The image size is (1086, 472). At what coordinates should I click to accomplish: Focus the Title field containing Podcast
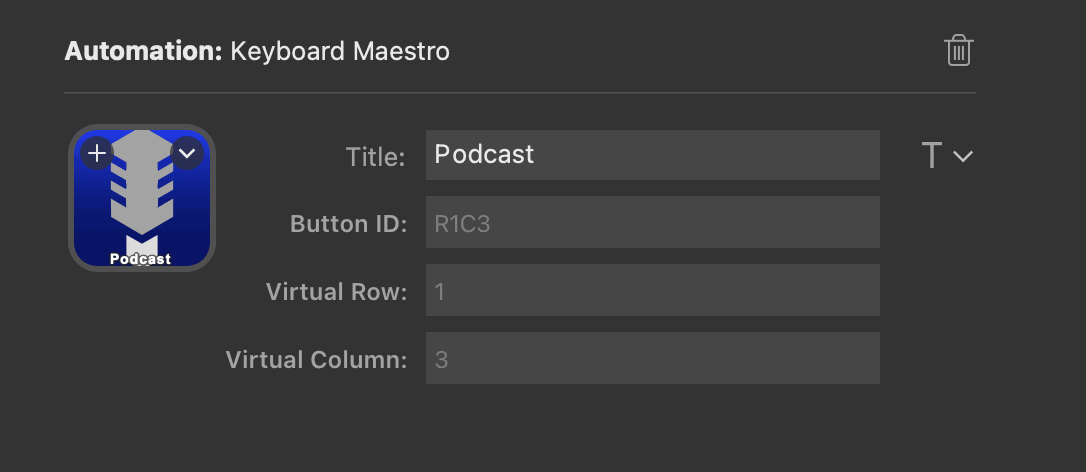tap(652, 155)
